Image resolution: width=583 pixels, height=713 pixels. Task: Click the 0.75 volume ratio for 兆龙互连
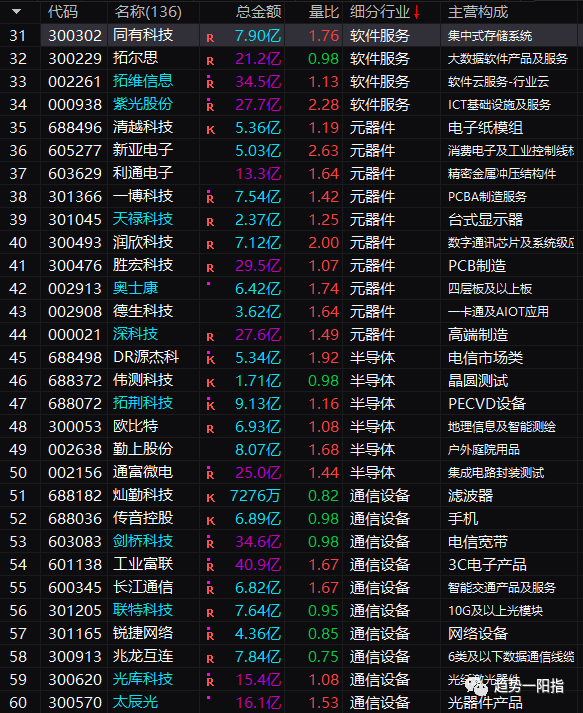pyautogui.click(x=324, y=656)
